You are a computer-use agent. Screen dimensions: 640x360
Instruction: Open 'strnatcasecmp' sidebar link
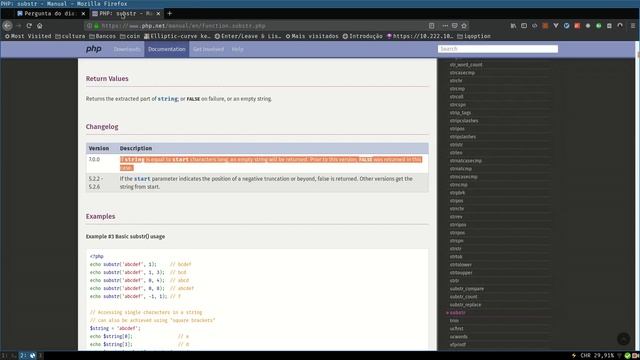click(x=465, y=161)
